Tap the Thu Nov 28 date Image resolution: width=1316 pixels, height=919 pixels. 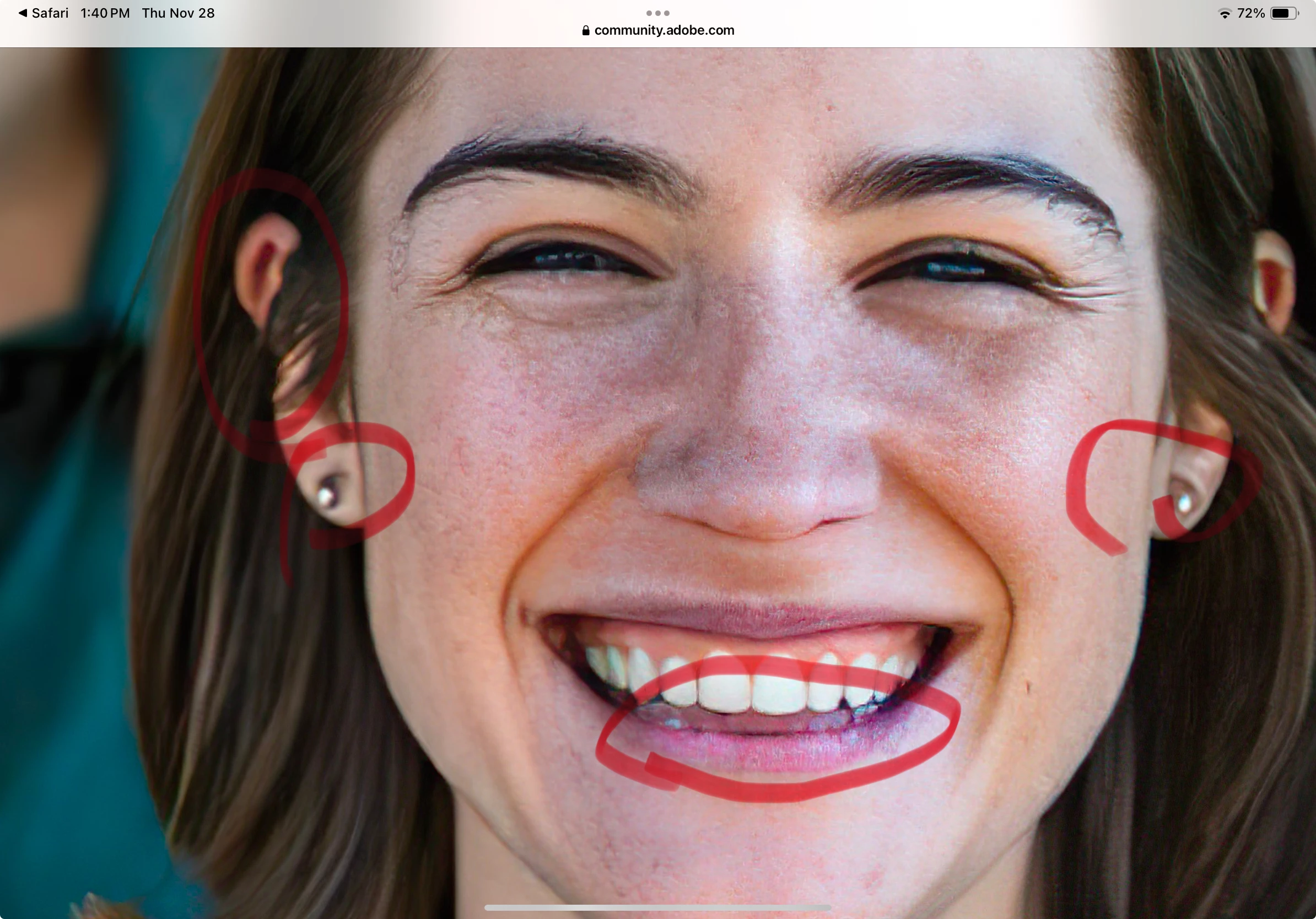coord(177,13)
